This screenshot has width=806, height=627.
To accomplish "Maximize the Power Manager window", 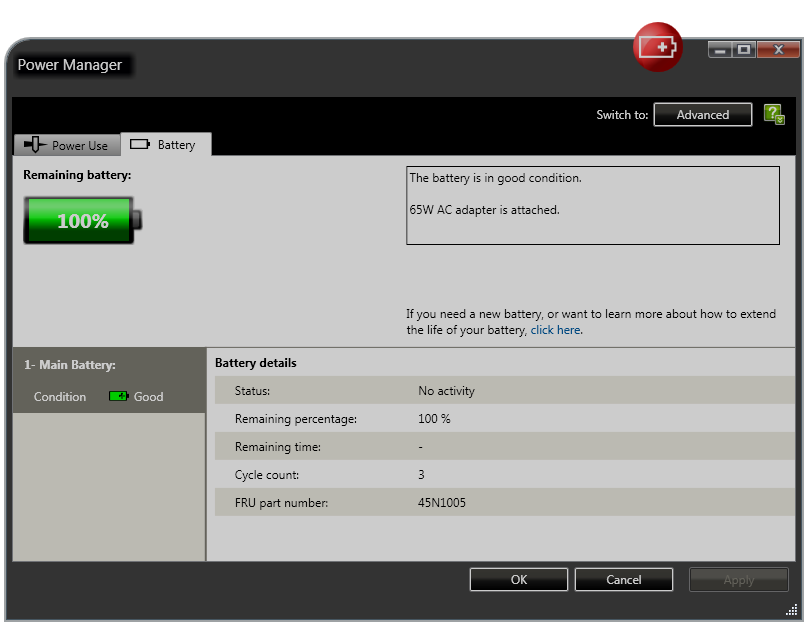I will pyautogui.click(x=744, y=50).
